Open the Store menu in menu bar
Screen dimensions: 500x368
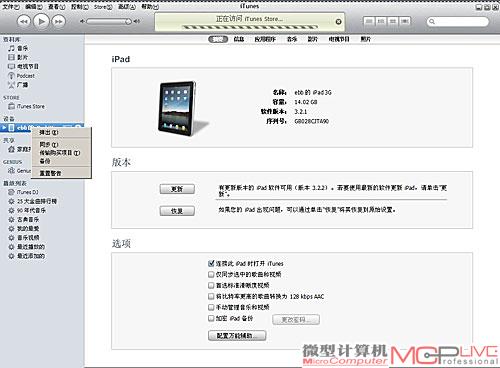click(103, 7)
